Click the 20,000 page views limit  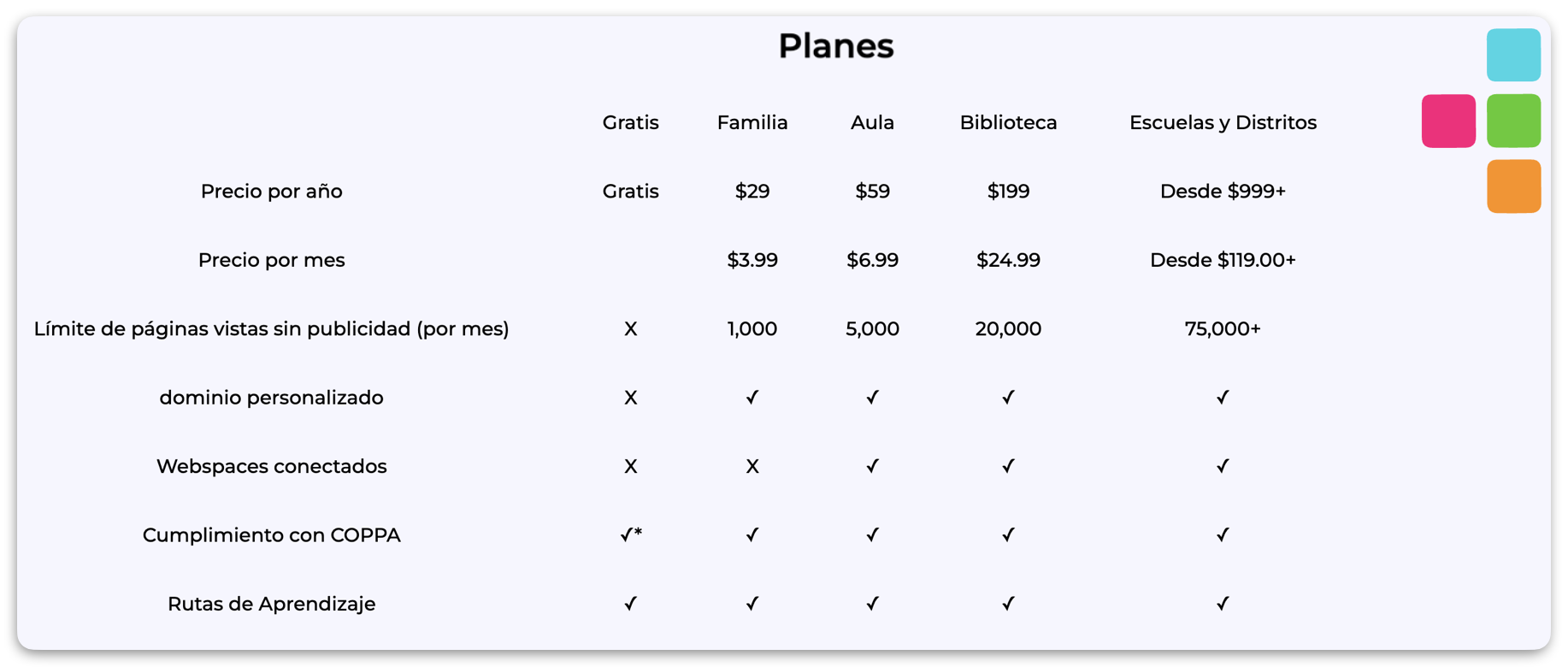click(1007, 329)
